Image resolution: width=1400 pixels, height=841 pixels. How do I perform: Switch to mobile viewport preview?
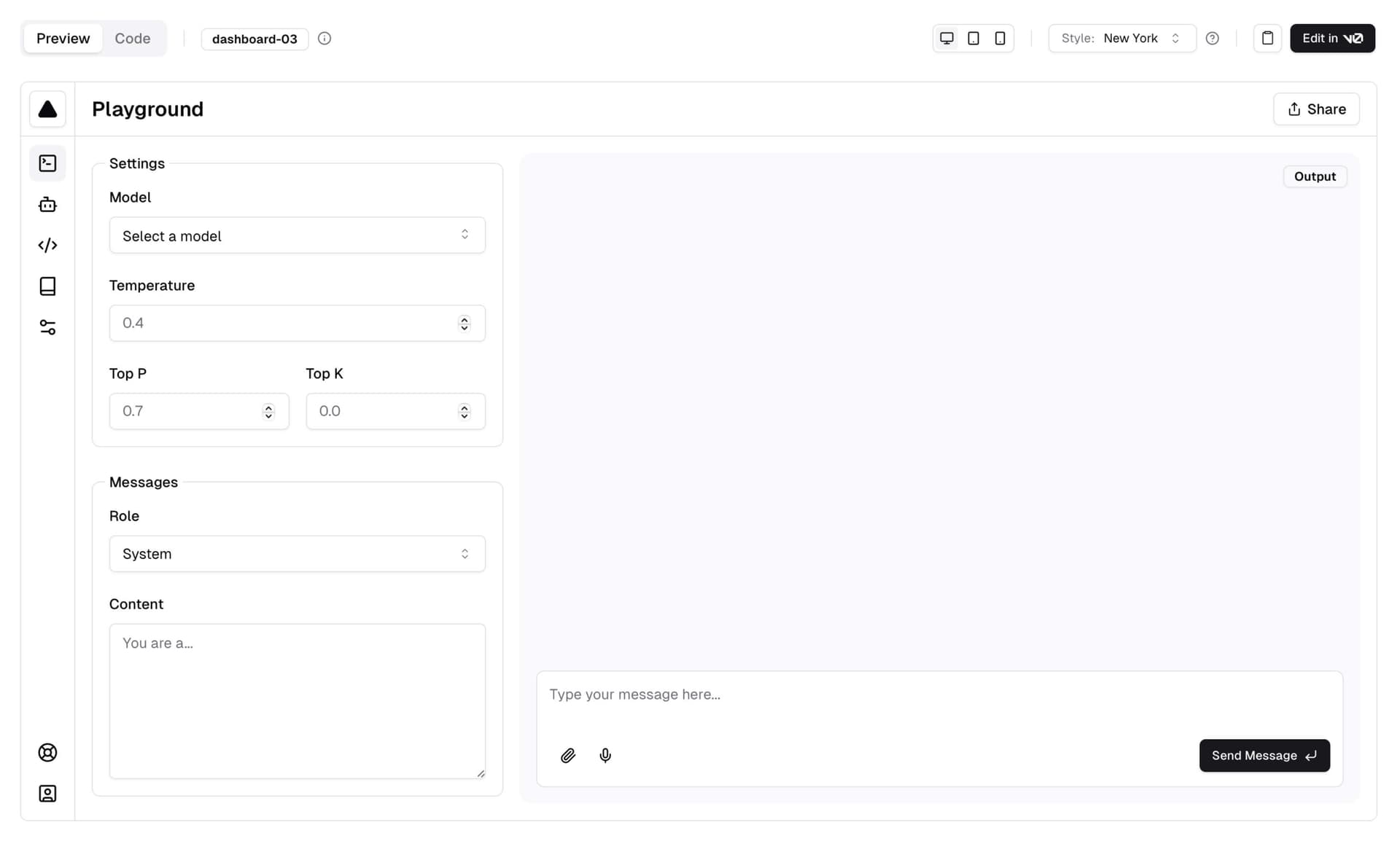(x=1000, y=39)
